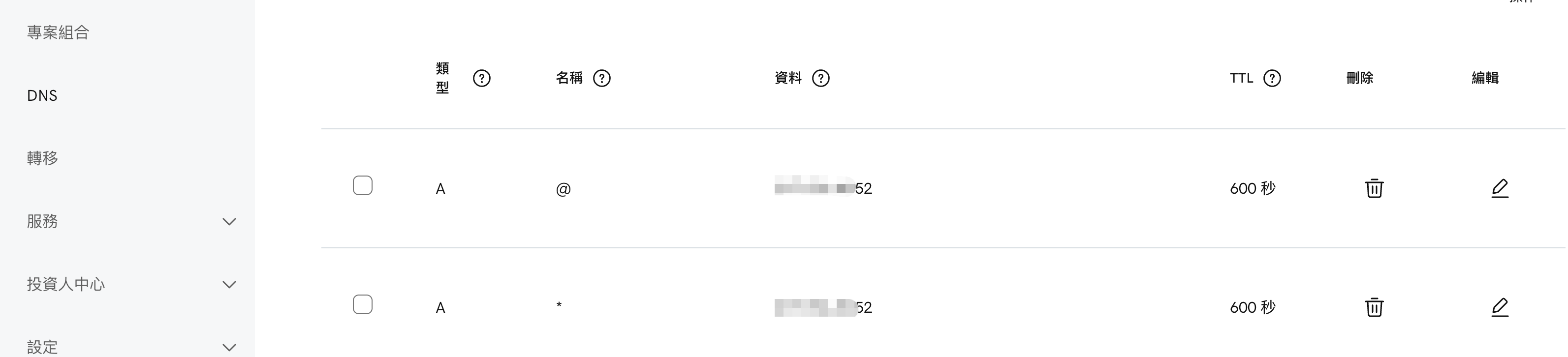The width and height of the screenshot is (1568, 357).
Task: Open DNS in the sidebar
Action: (x=42, y=95)
